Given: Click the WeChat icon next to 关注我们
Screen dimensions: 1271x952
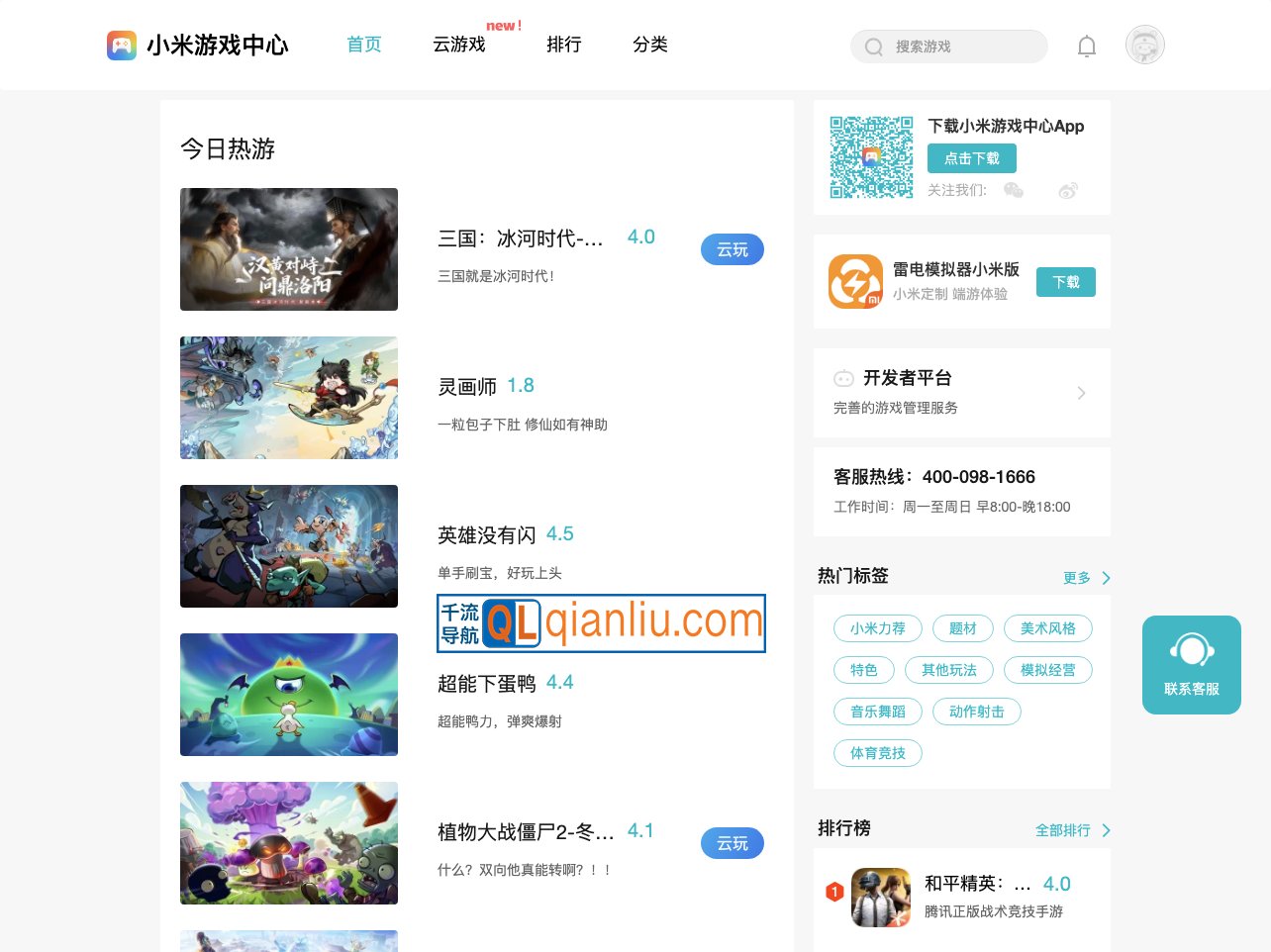Looking at the screenshot, I should 1013,190.
